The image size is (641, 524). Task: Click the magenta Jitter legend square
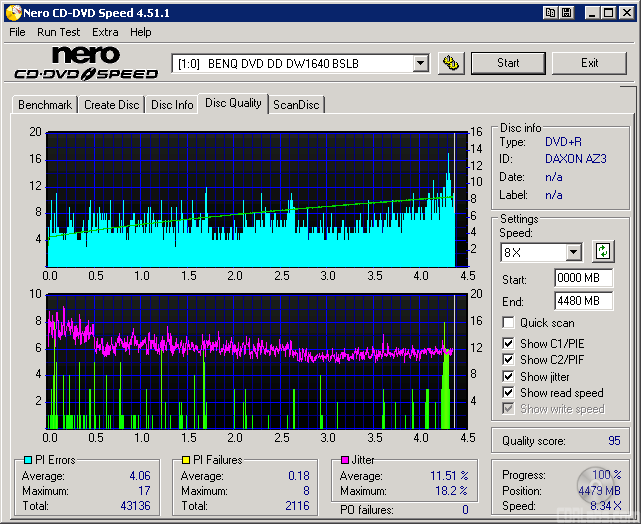pyautogui.click(x=345, y=460)
